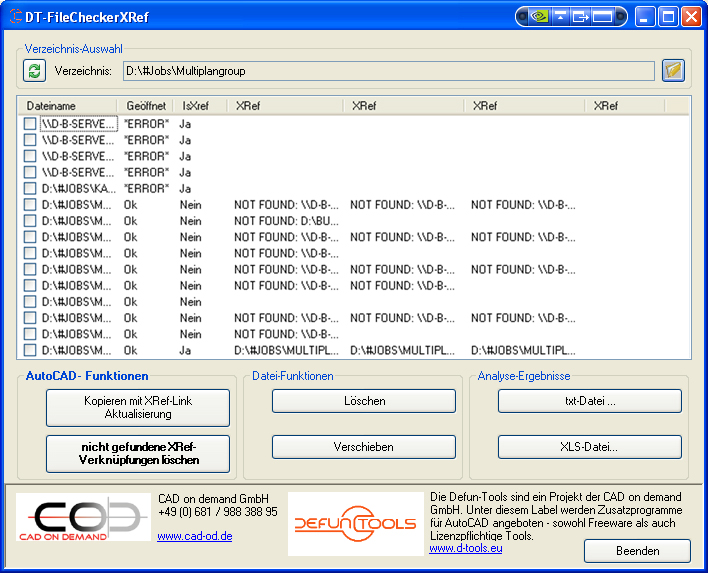This screenshot has width=708, height=573.
Task: Click the NVIDIA logo icon in title bar
Action: (540, 17)
